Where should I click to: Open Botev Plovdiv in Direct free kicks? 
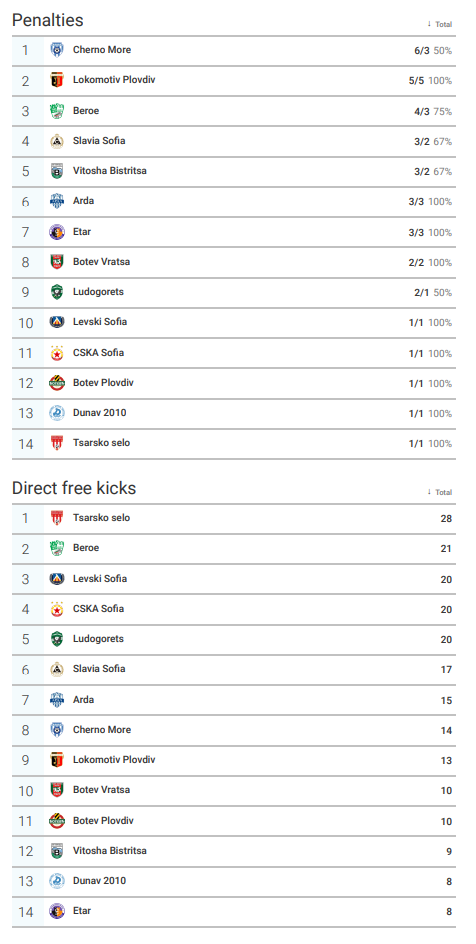click(103, 821)
